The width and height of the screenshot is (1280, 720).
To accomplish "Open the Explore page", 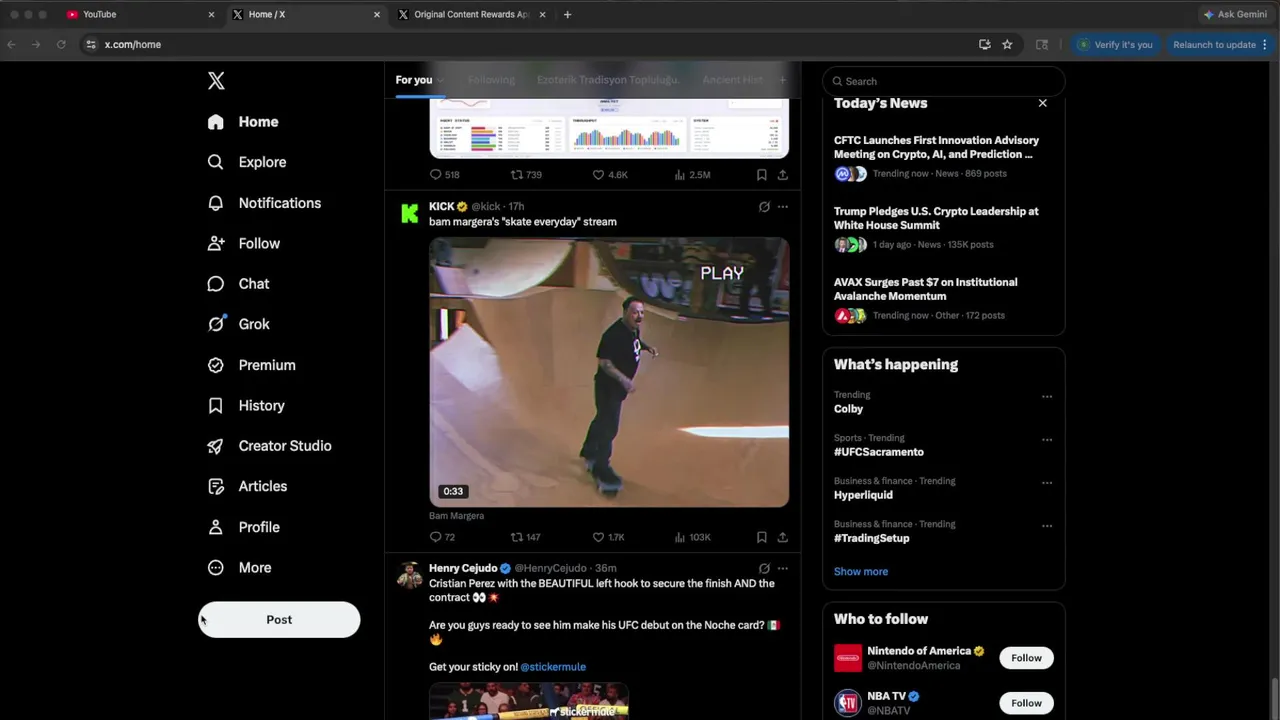I will coord(247,162).
